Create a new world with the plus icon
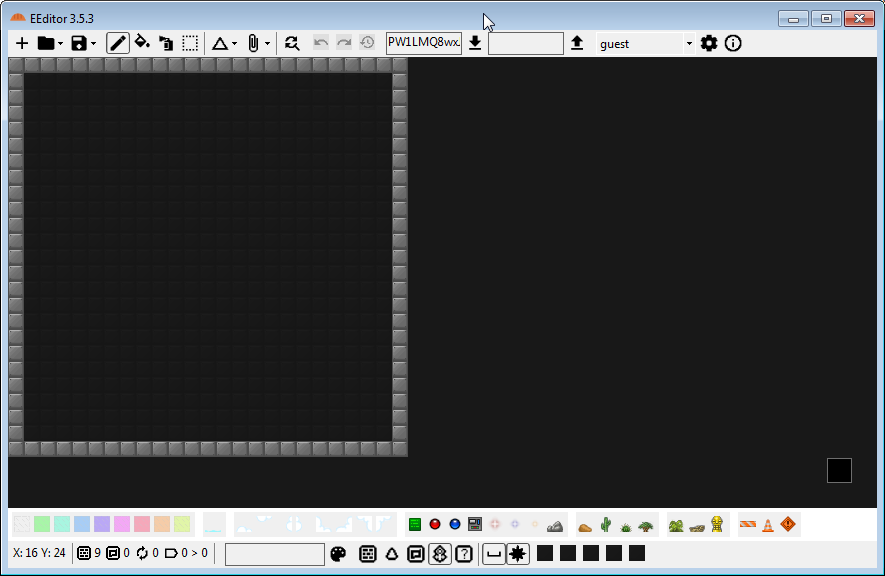The image size is (885, 576). coord(22,43)
